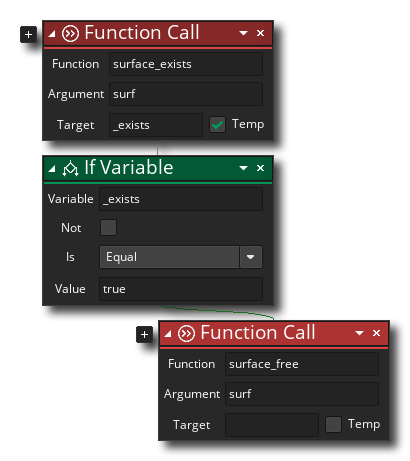The image size is (410, 461).
Task: Close the surface_exists Function Call node
Action: click(x=260, y=33)
